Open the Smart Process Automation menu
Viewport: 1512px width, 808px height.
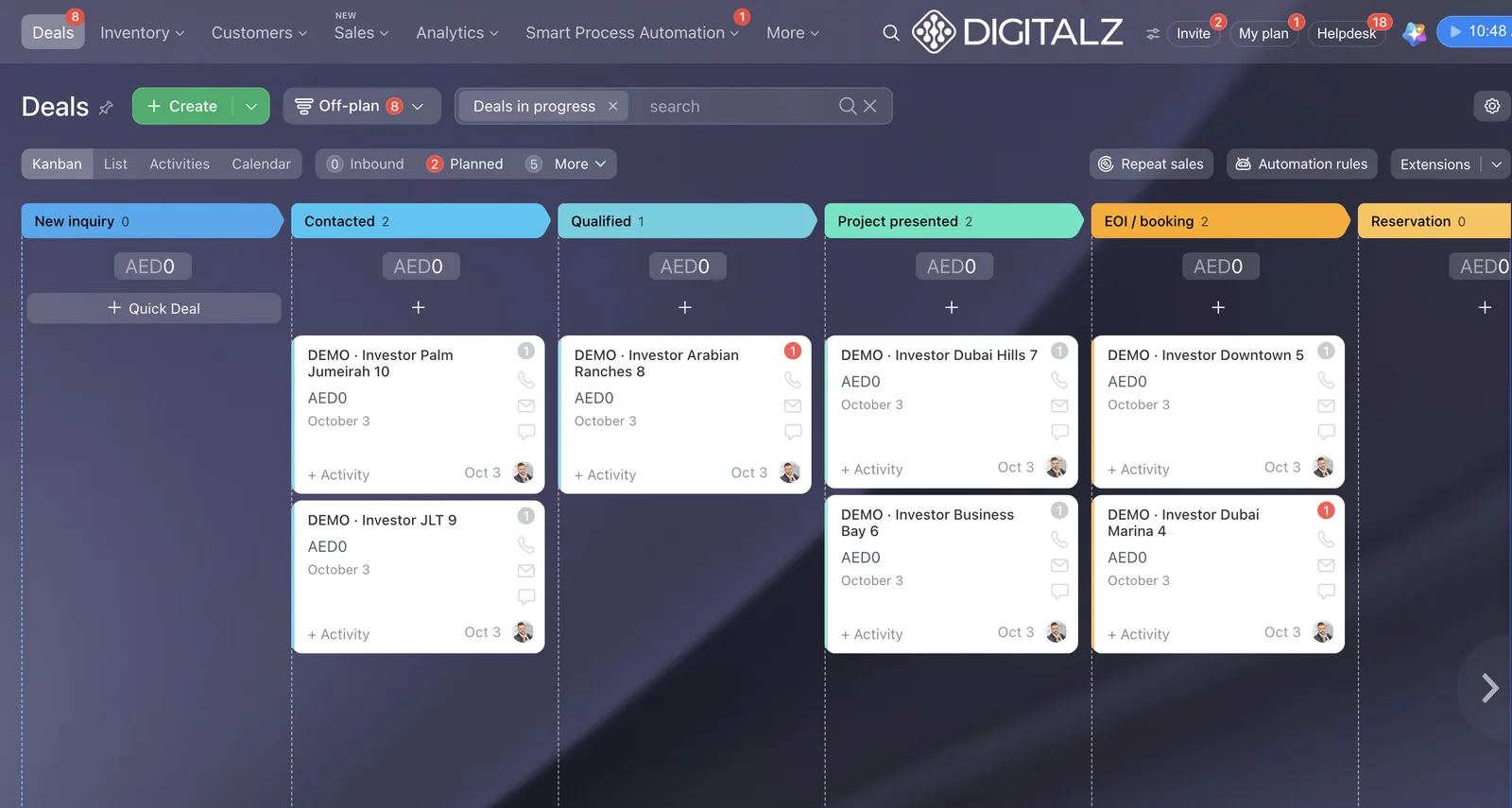pyautogui.click(x=632, y=33)
